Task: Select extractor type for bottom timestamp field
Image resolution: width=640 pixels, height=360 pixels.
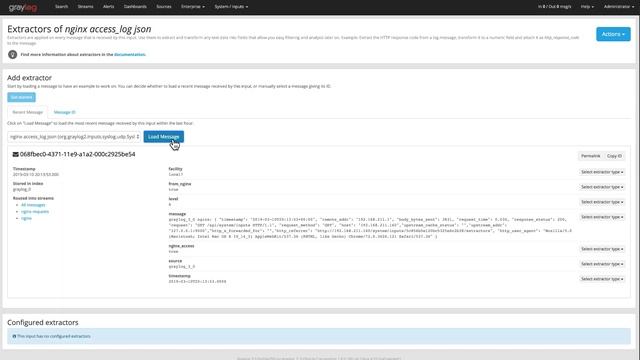Action: point(602,279)
